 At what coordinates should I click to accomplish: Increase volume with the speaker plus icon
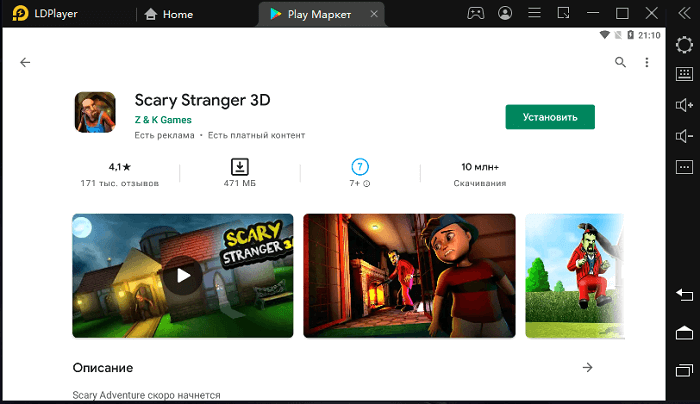click(684, 105)
